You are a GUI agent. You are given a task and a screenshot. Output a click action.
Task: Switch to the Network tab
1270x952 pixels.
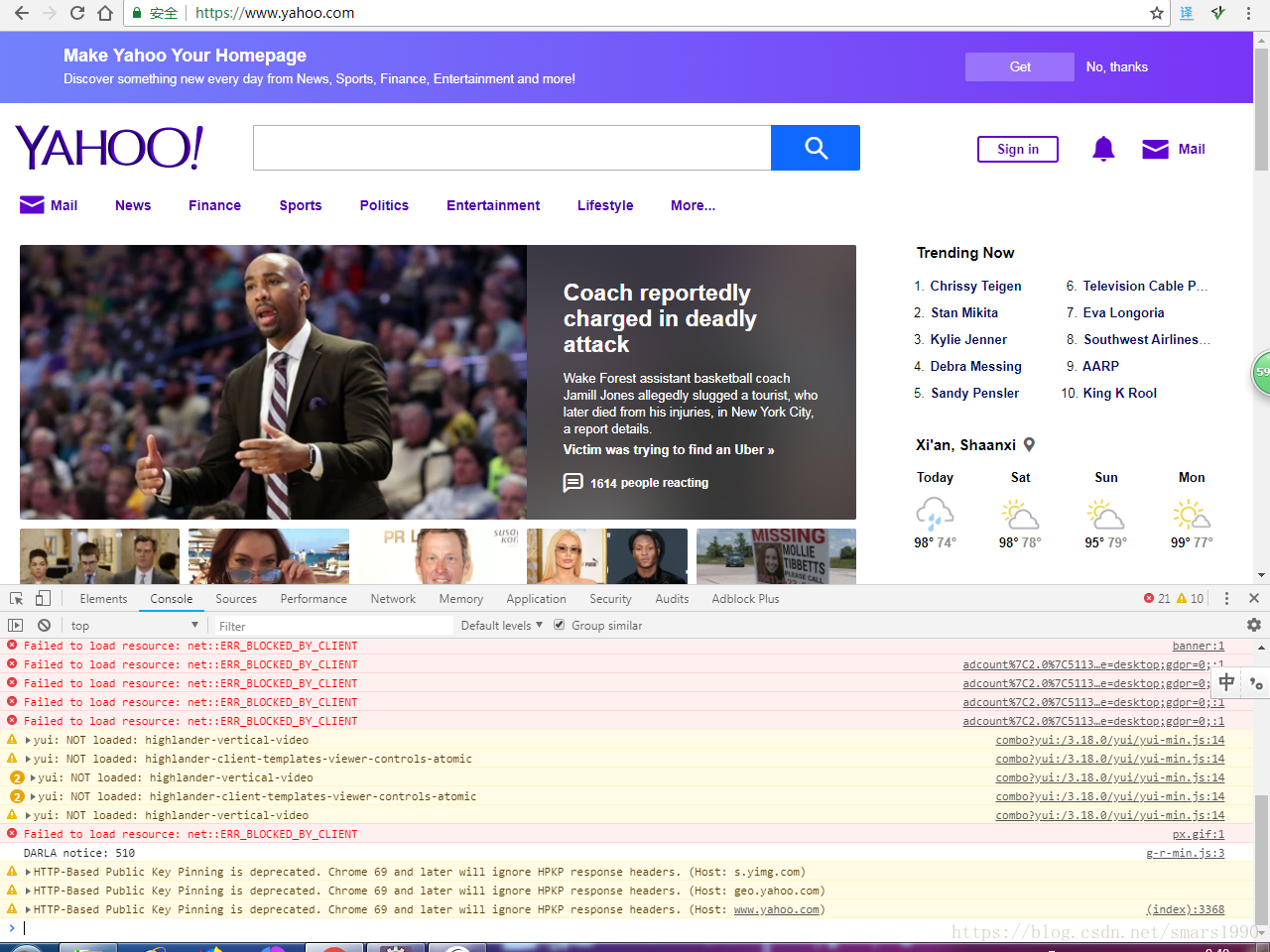[393, 598]
